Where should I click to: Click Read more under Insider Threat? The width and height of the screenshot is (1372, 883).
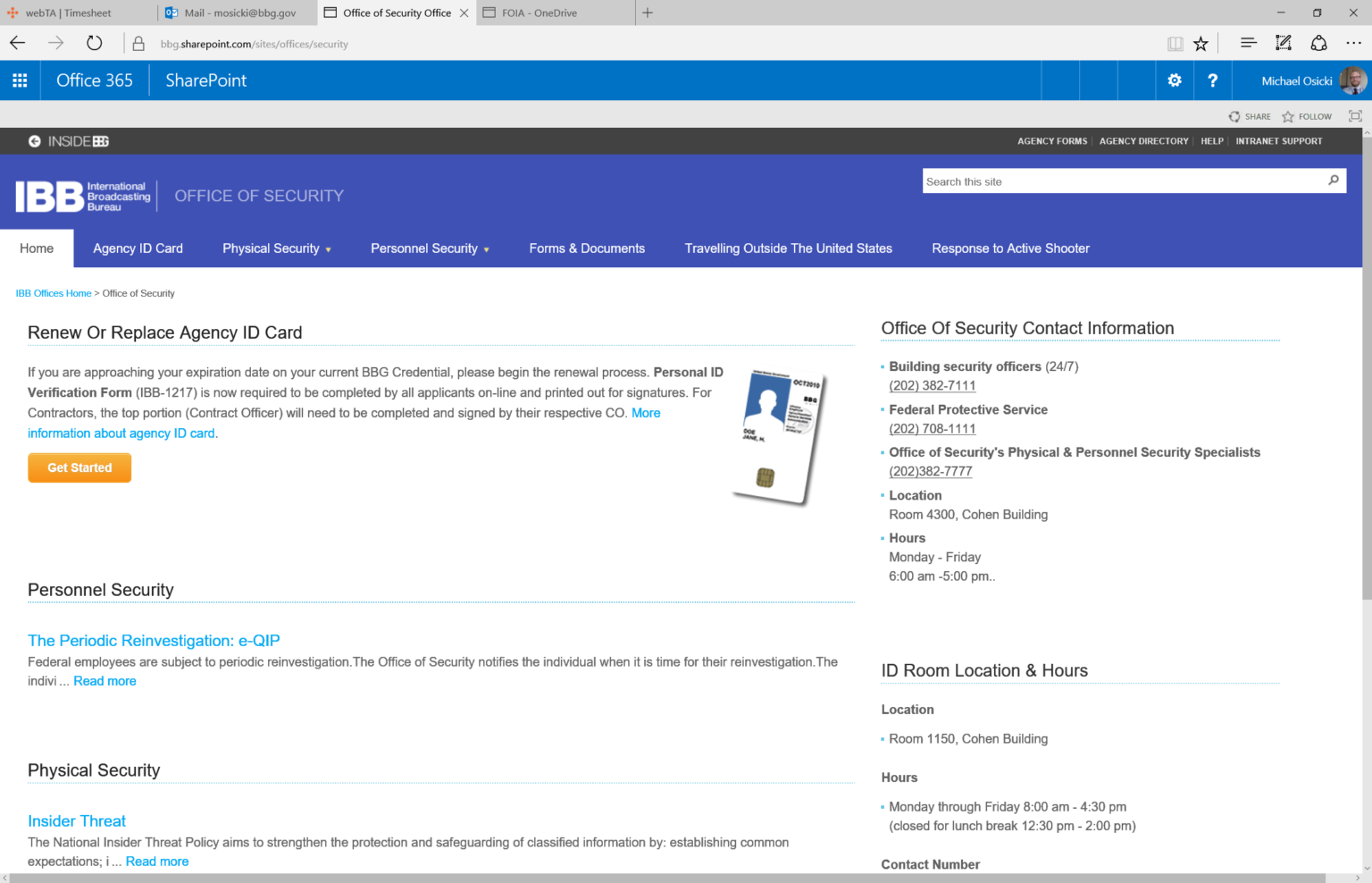click(x=157, y=862)
